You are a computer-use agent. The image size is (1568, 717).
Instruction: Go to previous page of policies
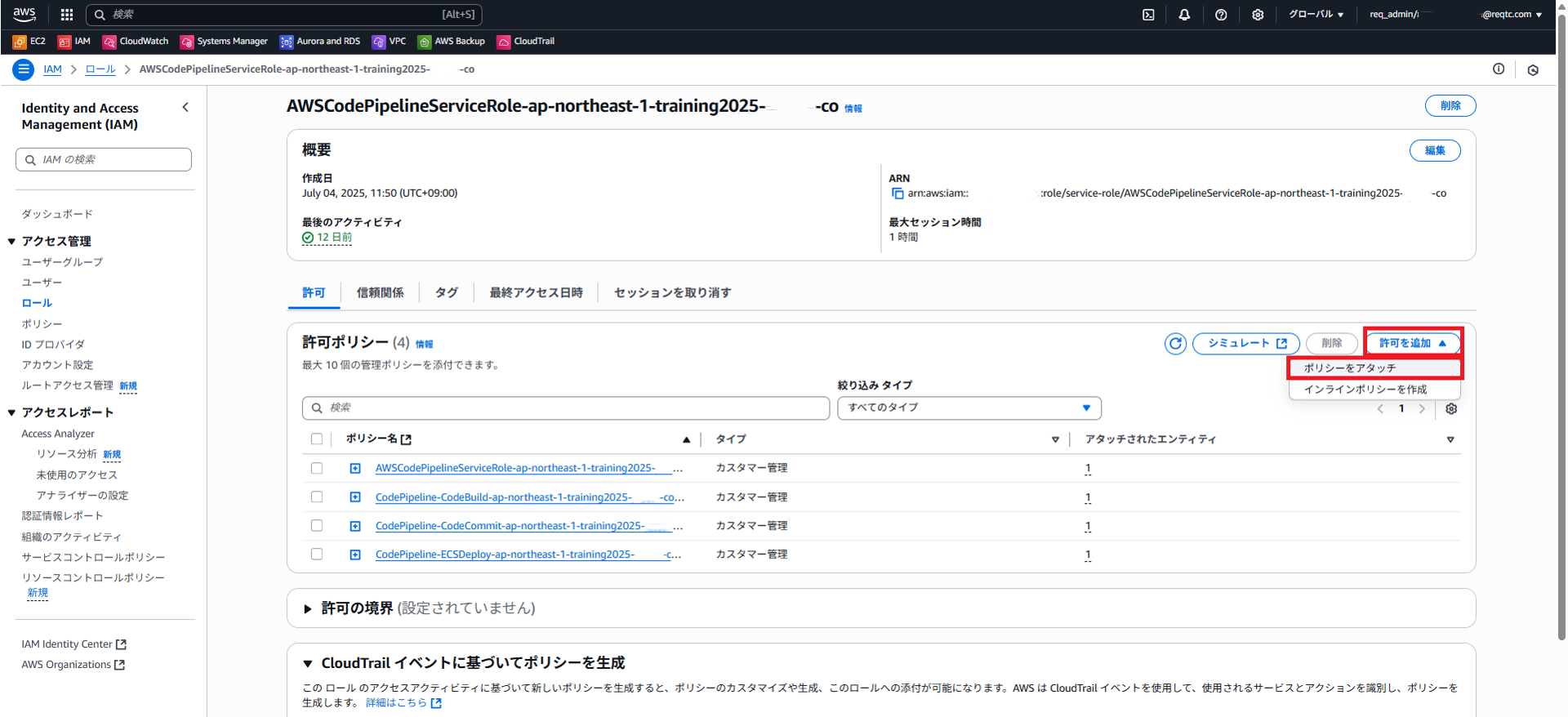[1380, 409]
